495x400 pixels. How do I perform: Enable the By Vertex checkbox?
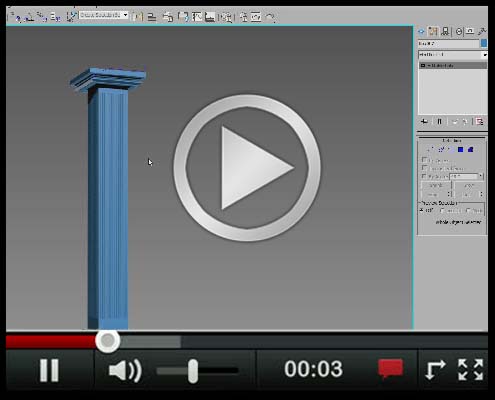point(424,160)
